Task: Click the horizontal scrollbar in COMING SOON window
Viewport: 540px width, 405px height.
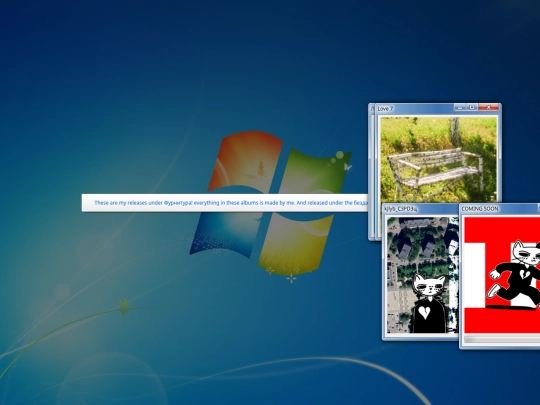Action: [502, 340]
